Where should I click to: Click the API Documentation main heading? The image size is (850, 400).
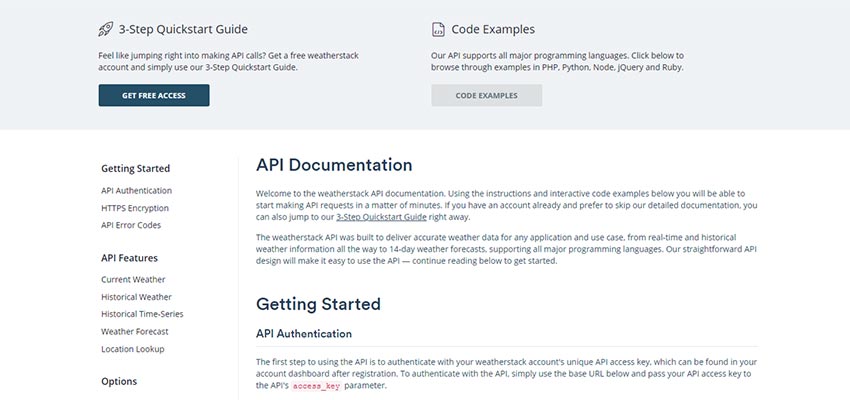point(334,165)
